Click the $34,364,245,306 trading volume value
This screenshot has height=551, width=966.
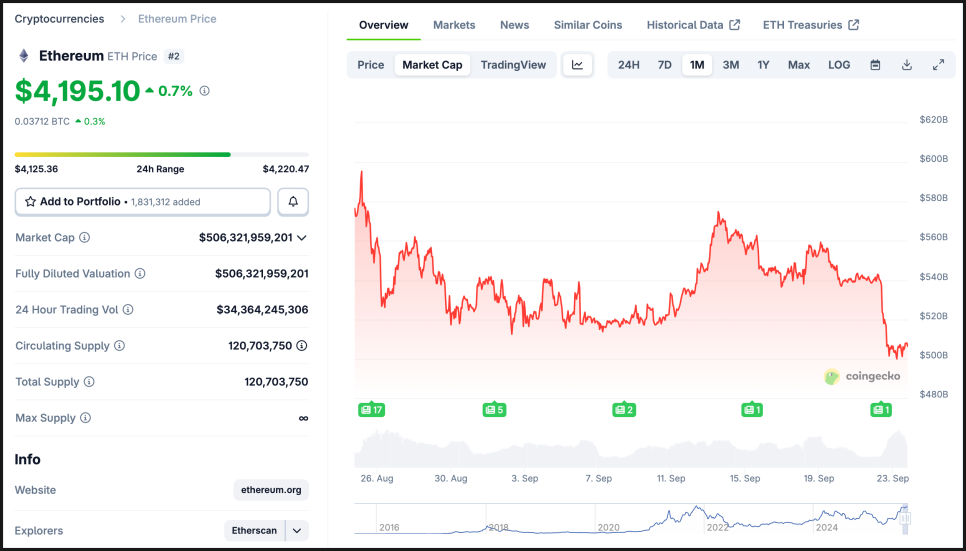click(x=262, y=309)
